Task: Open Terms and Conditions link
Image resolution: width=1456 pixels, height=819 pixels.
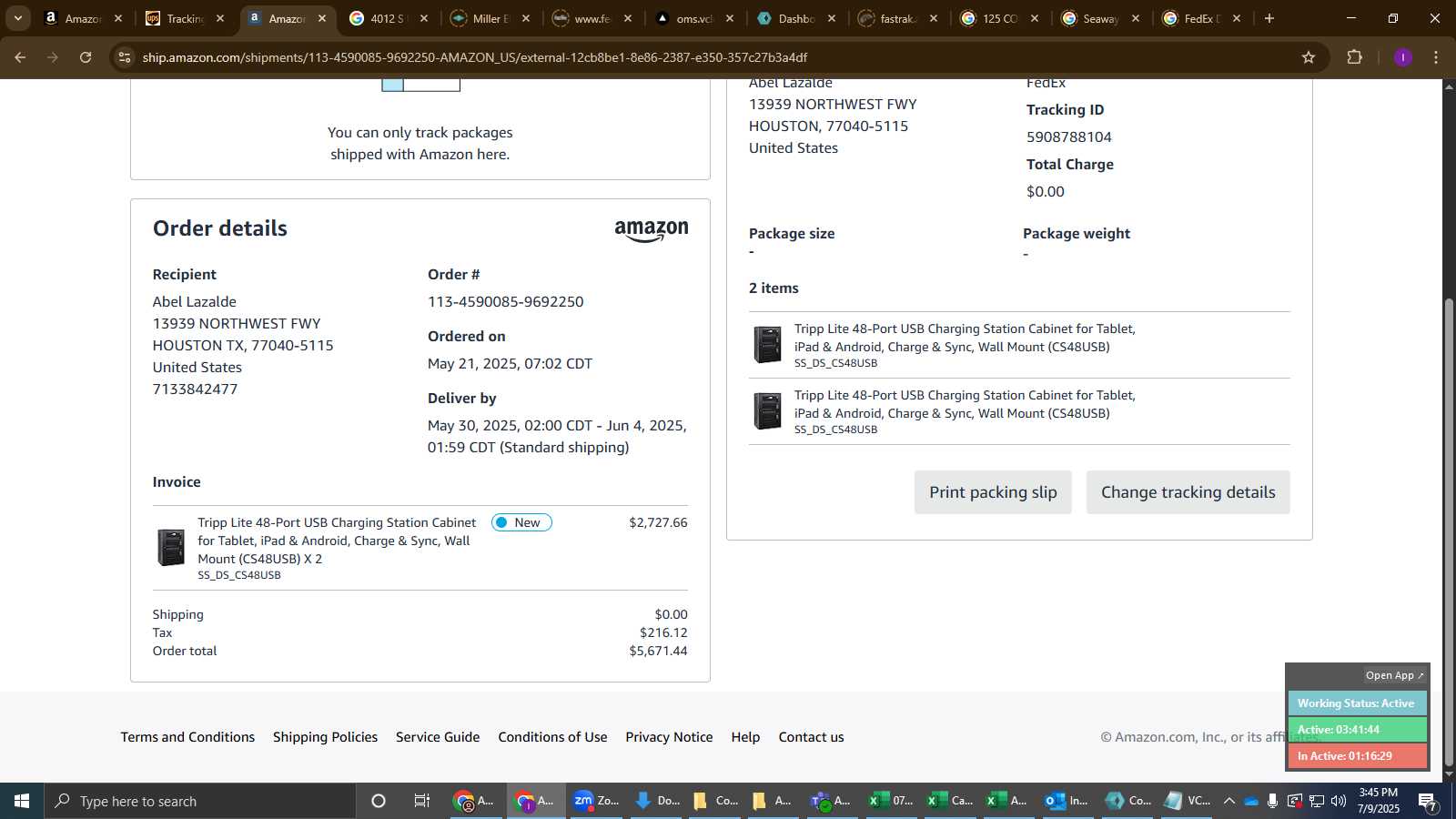Action: (x=187, y=737)
